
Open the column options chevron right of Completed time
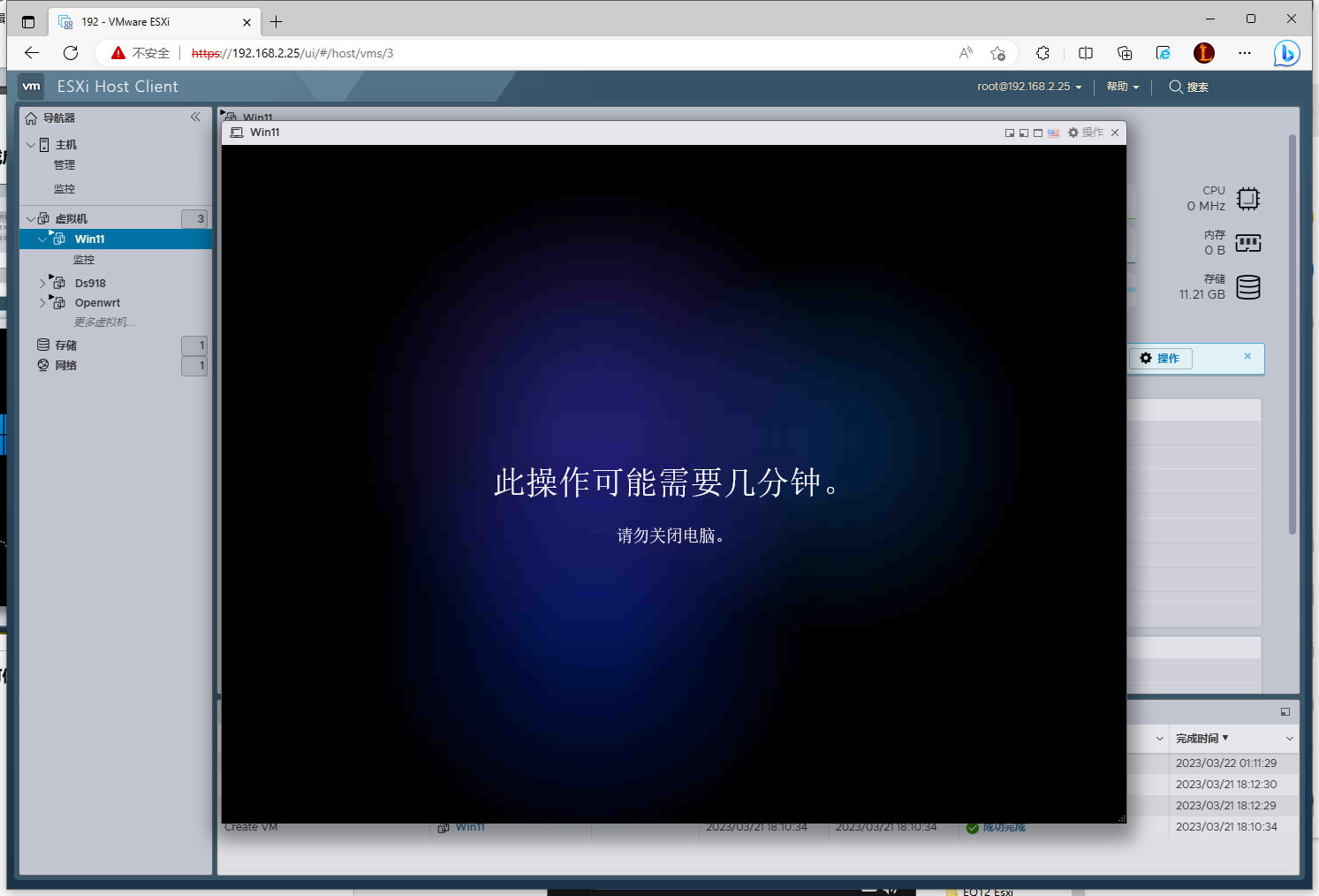(1290, 739)
